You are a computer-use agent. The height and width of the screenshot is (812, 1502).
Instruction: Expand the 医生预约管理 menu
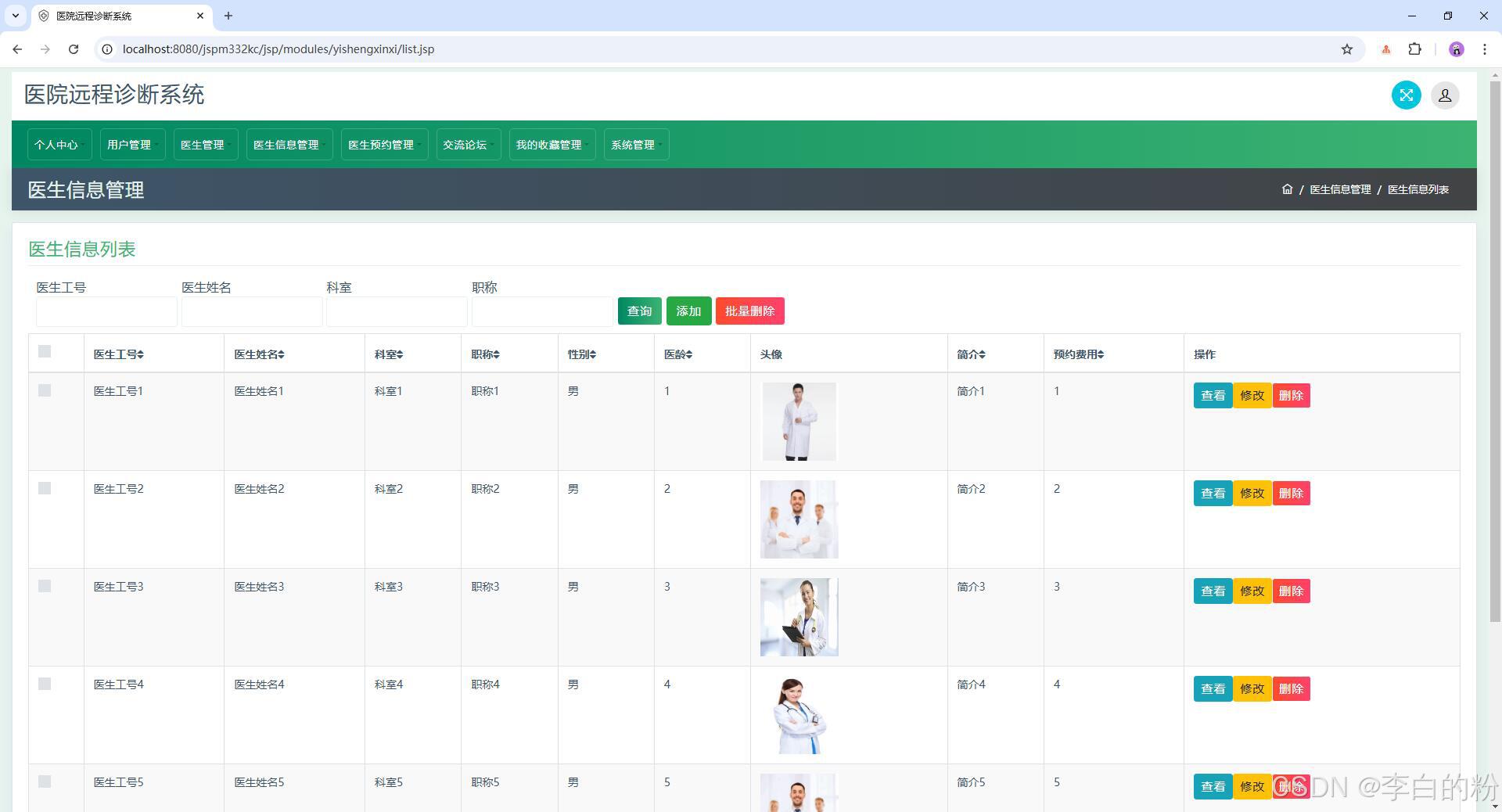coord(384,145)
